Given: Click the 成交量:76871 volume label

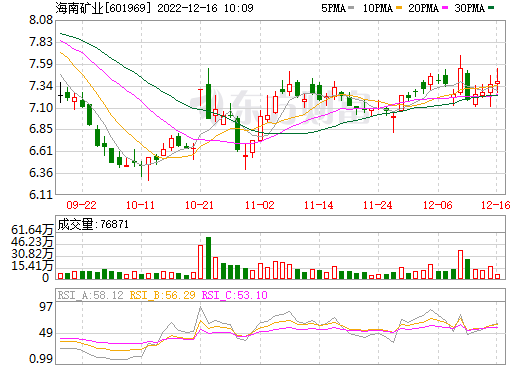Looking at the screenshot, I should coord(93,224).
